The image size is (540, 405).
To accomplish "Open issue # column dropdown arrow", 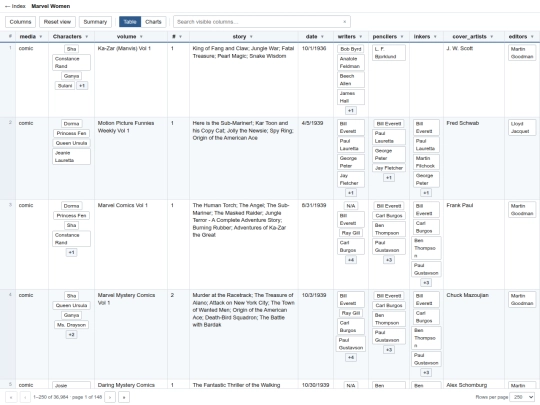I will [180, 37].
